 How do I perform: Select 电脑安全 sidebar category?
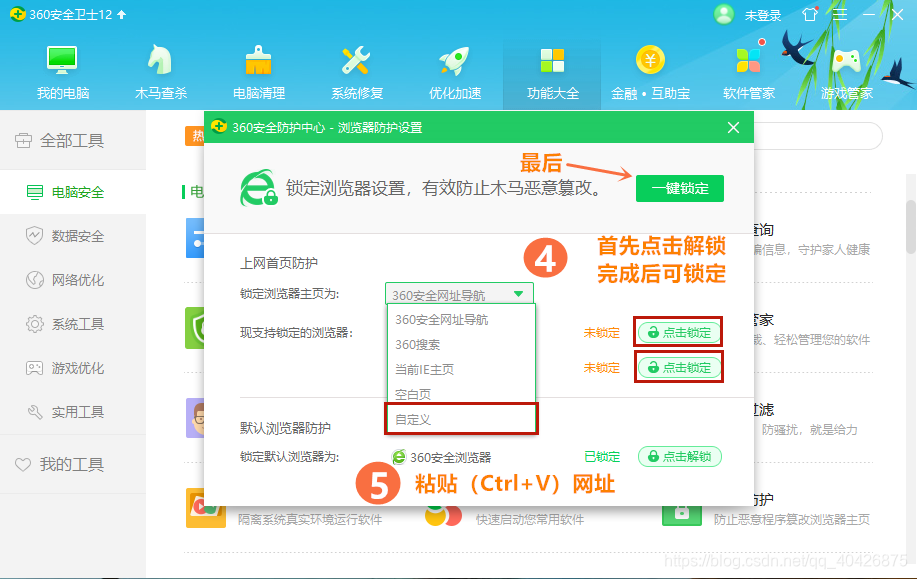coord(73,192)
